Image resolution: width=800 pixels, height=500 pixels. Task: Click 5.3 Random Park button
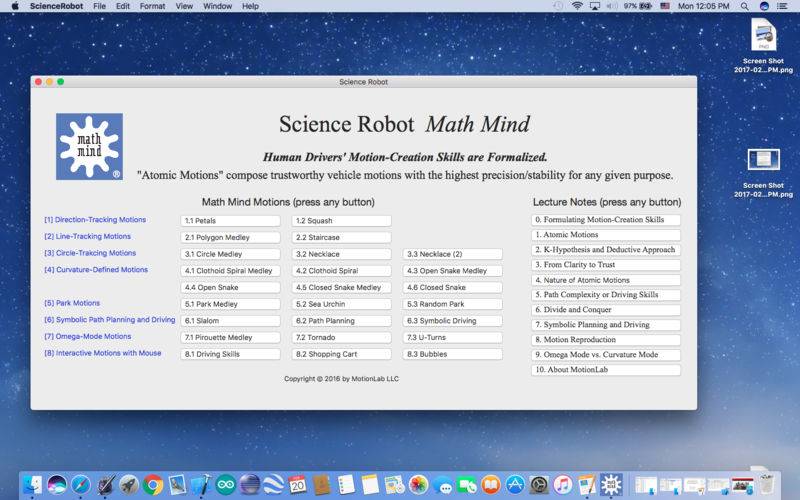(453, 304)
